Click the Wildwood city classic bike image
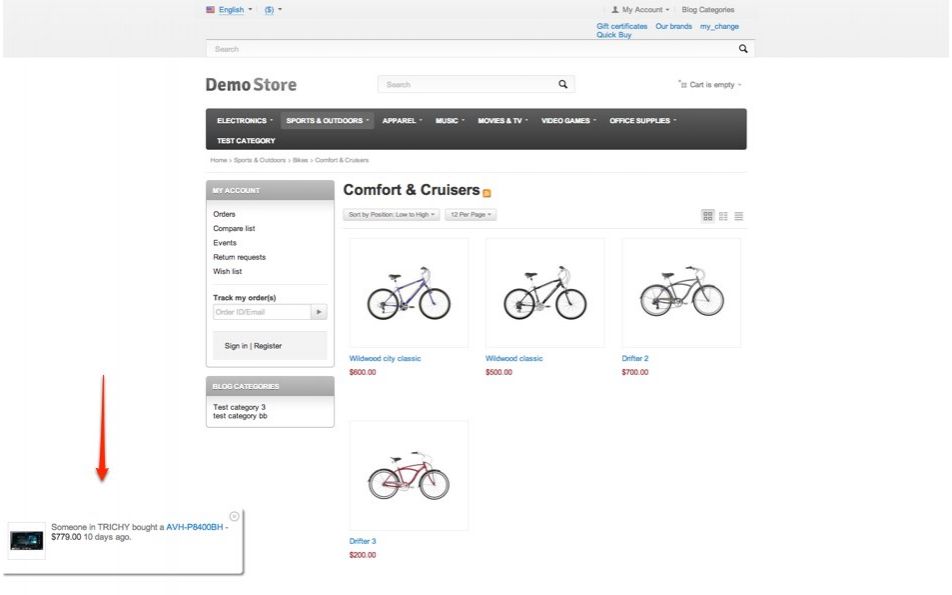Screen dimensions: 952x595 tap(409, 293)
